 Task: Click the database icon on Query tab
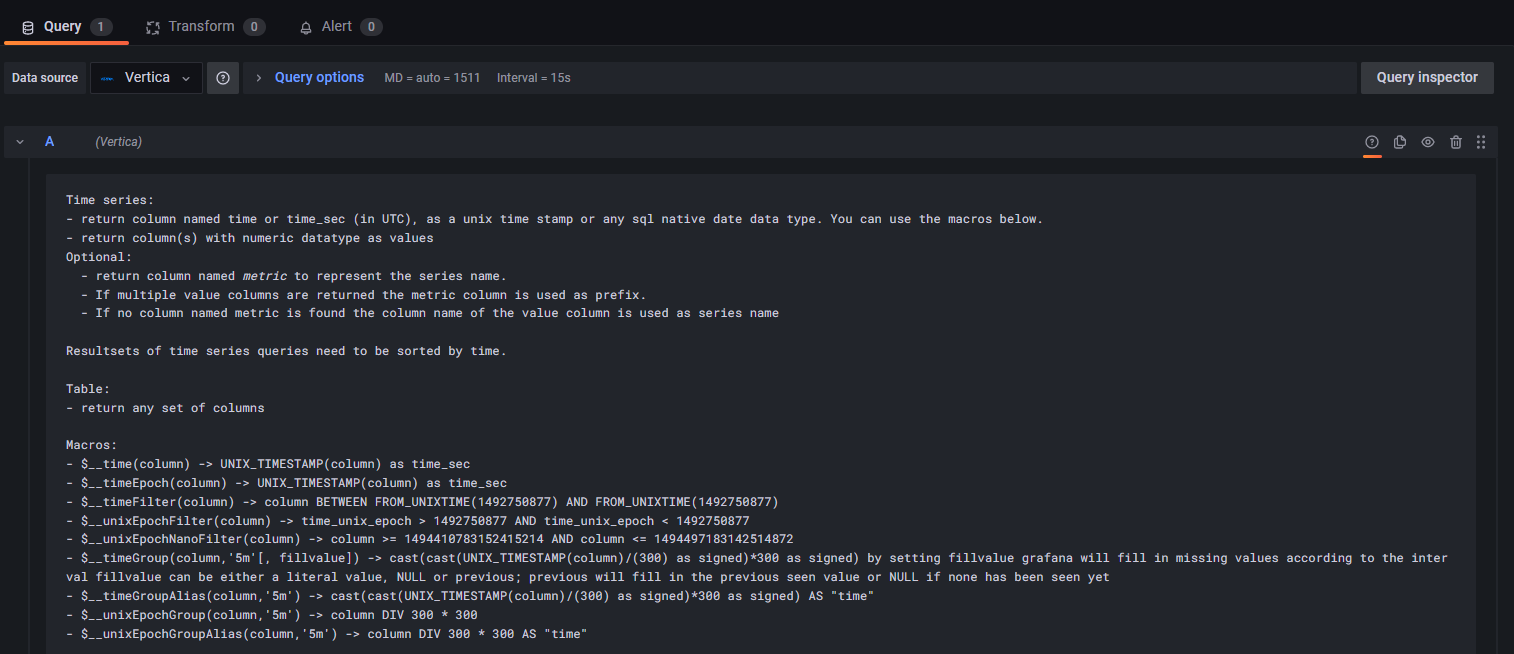point(27,27)
